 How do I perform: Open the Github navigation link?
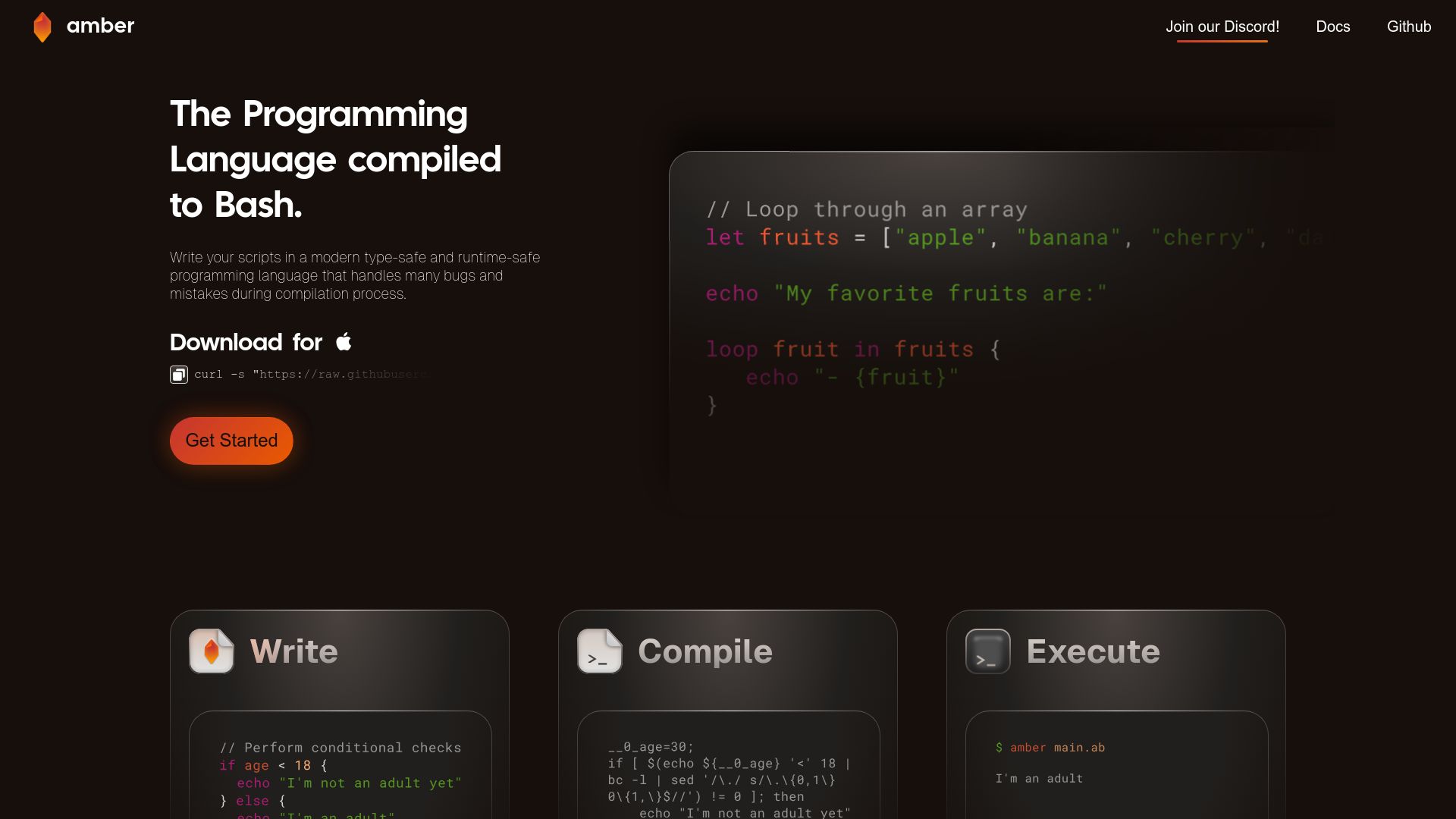click(x=1409, y=27)
